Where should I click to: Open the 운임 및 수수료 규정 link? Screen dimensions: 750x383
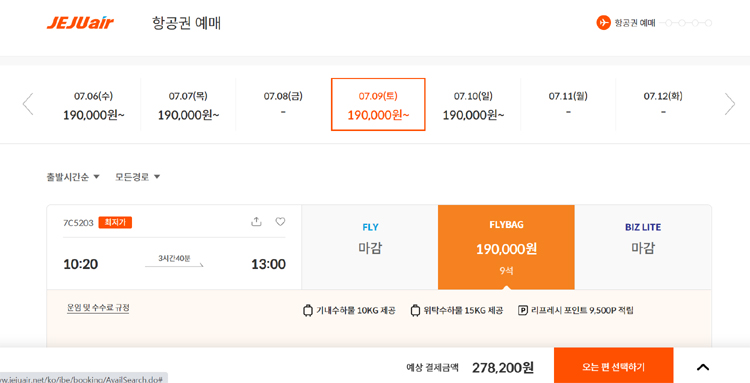tap(98, 308)
